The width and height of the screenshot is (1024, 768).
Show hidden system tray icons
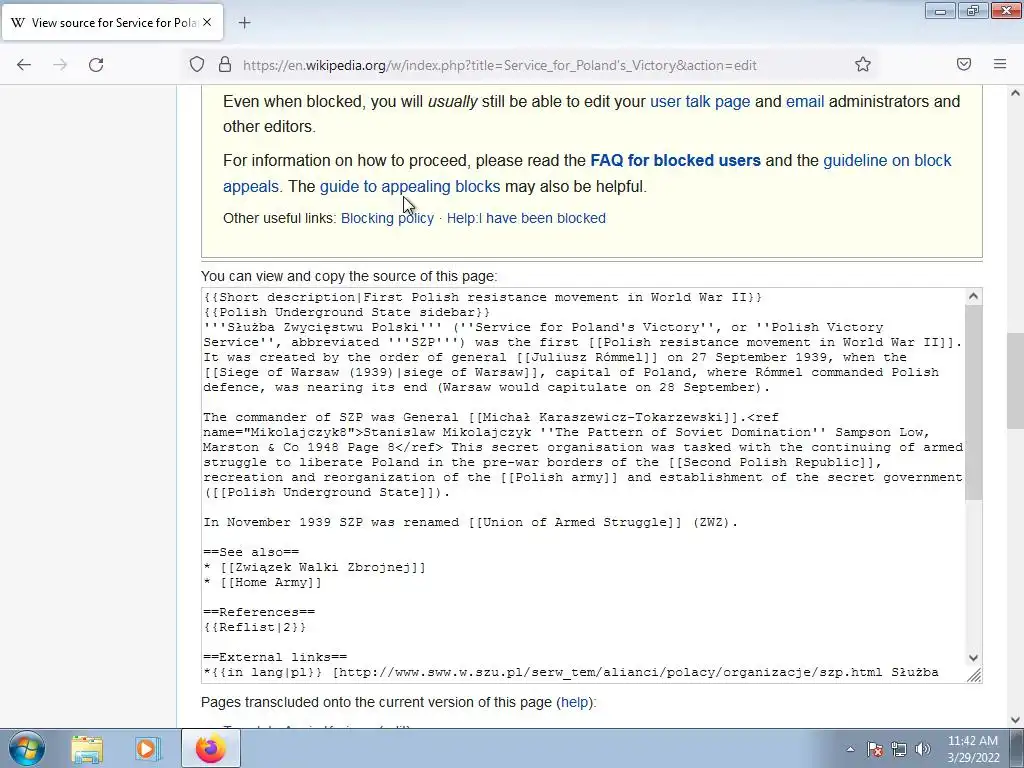850,749
